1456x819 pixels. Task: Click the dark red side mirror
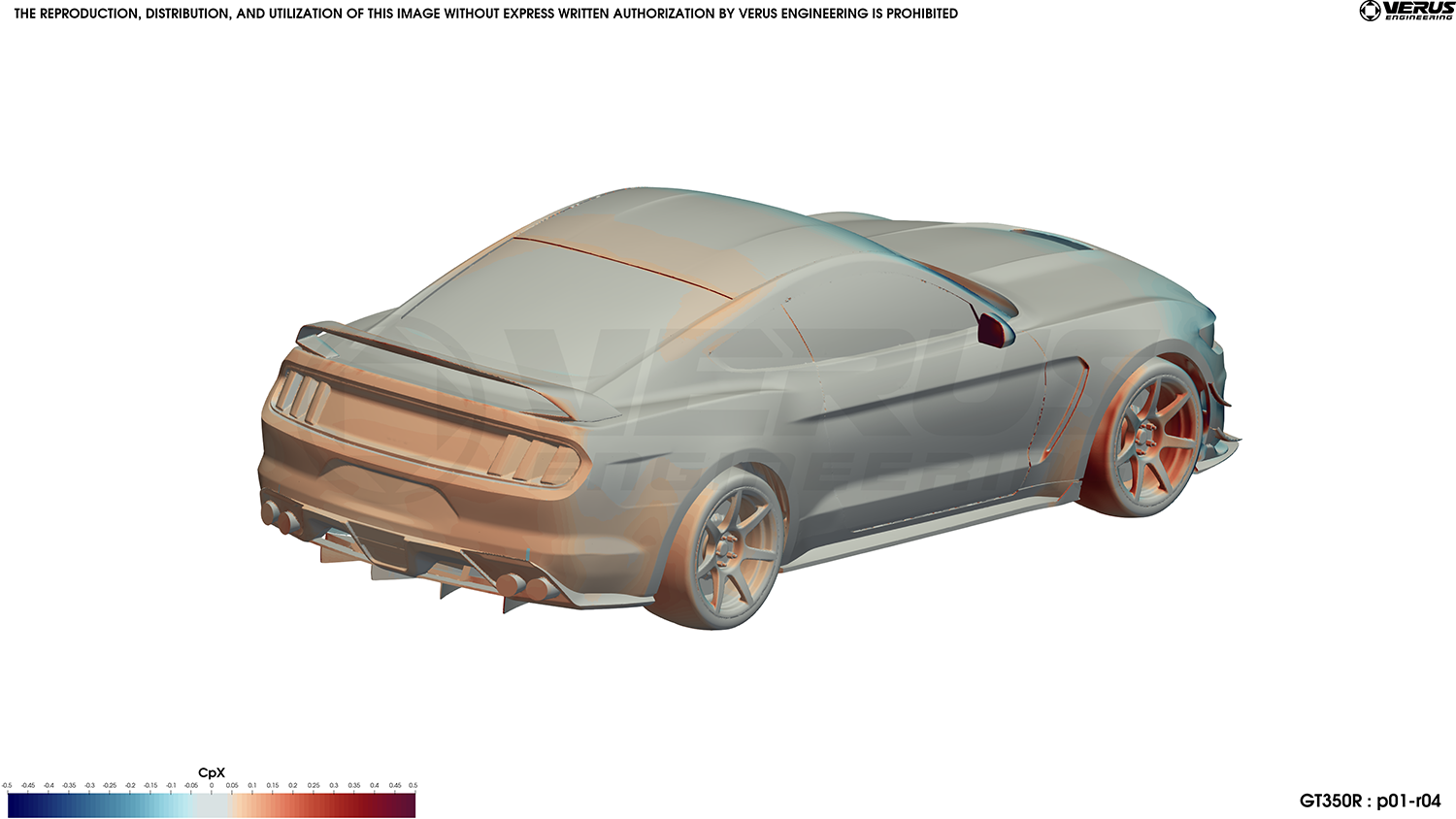(992, 329)
